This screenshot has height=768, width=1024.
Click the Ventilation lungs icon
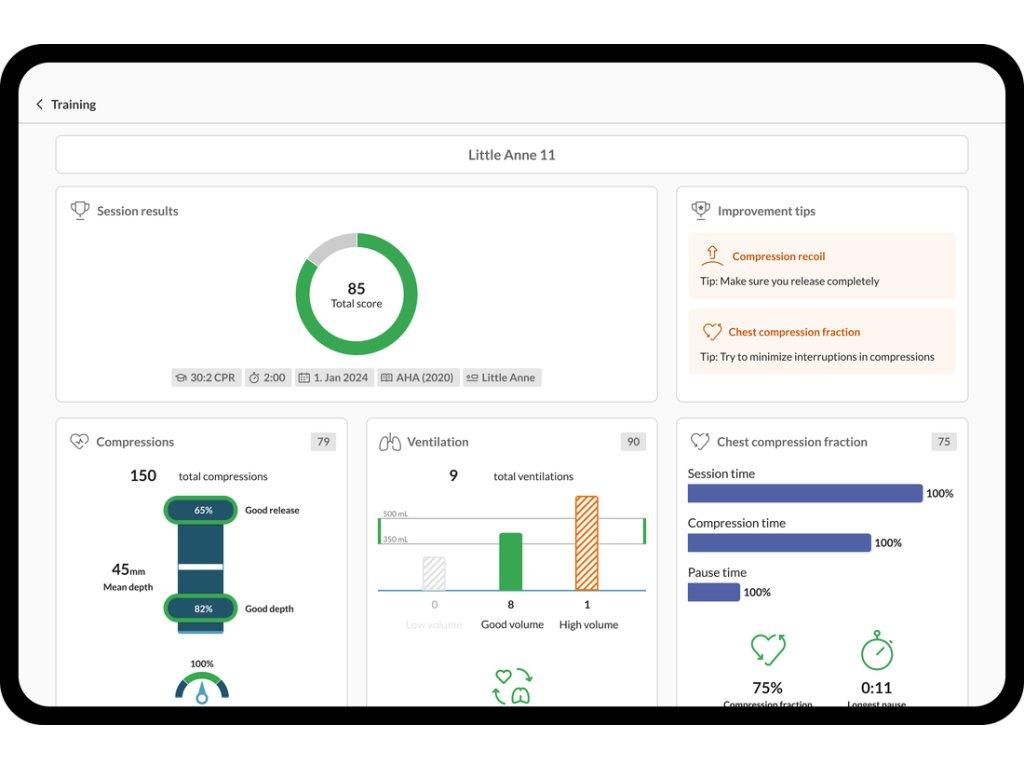[390, 442]
